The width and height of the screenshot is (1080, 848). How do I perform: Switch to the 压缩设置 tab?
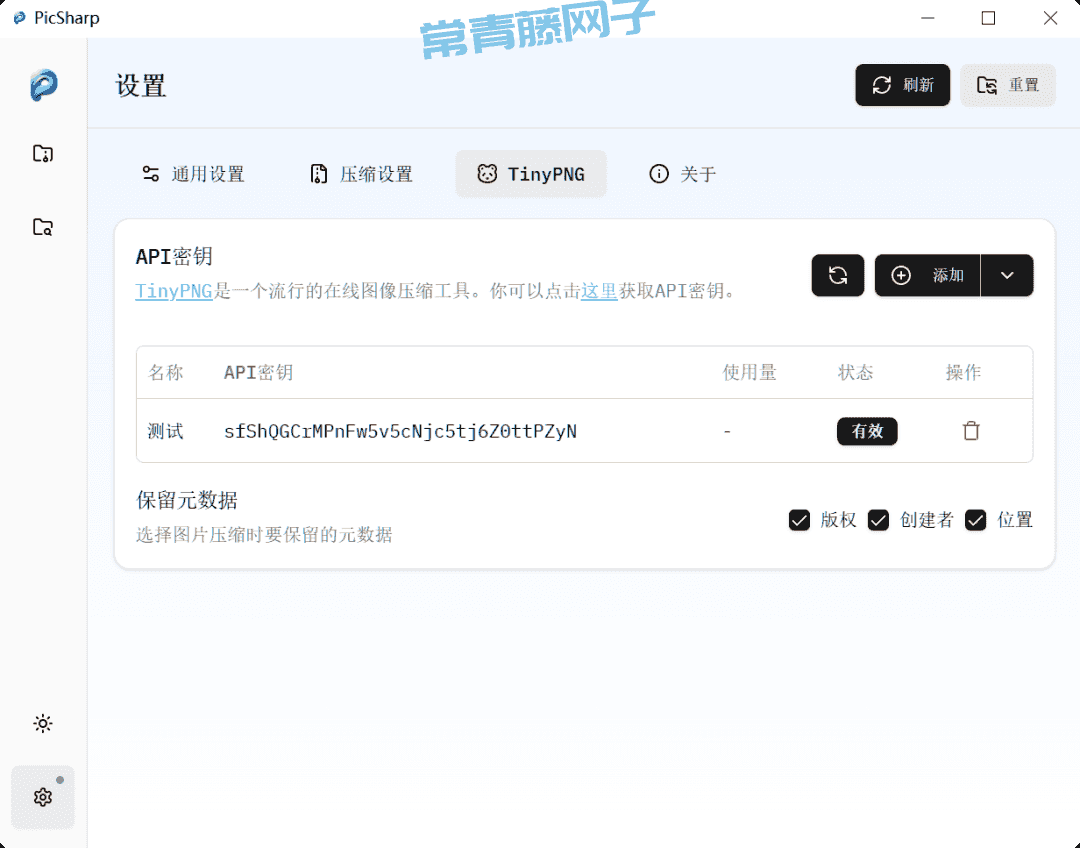pyautogui.click(x=361, y=174)
